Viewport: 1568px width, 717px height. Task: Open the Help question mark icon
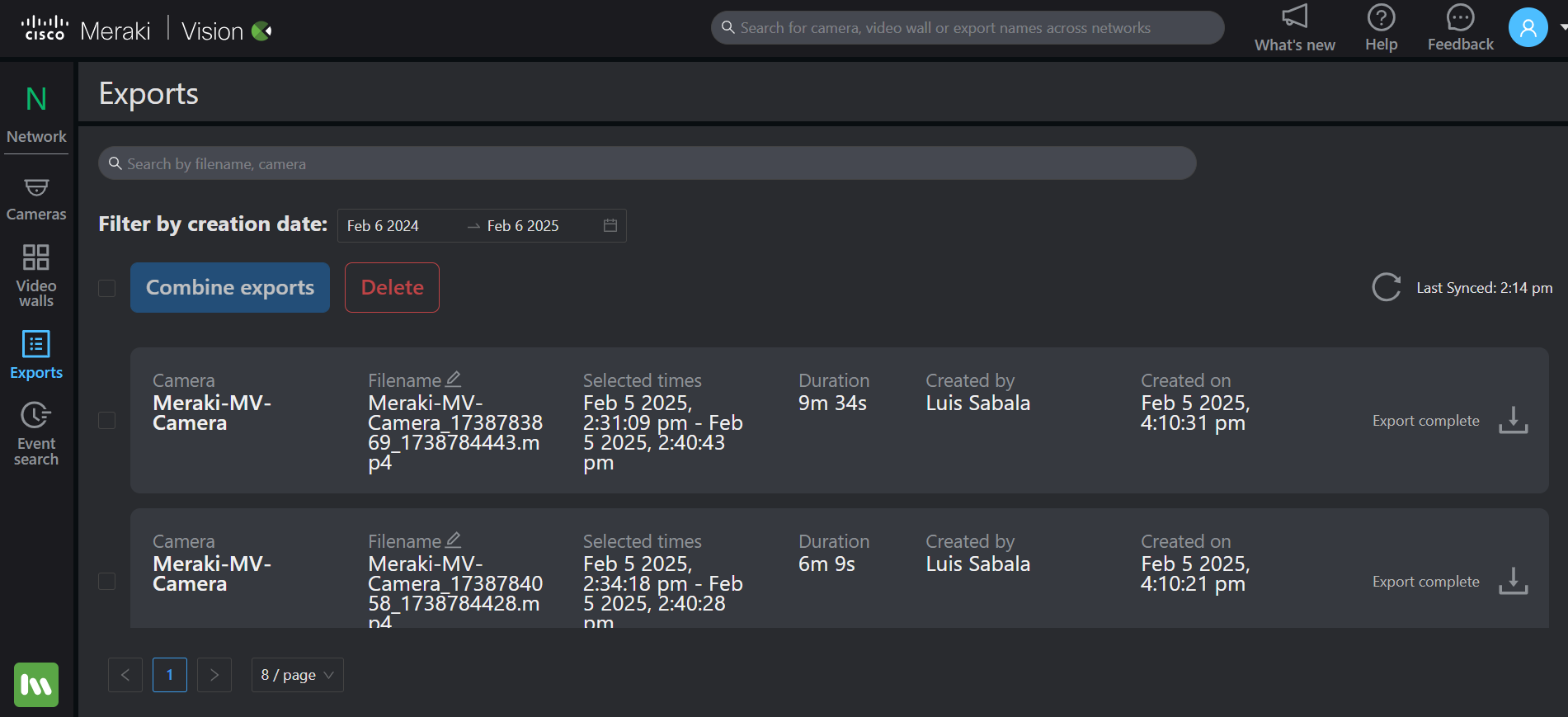click(1381, 17)
